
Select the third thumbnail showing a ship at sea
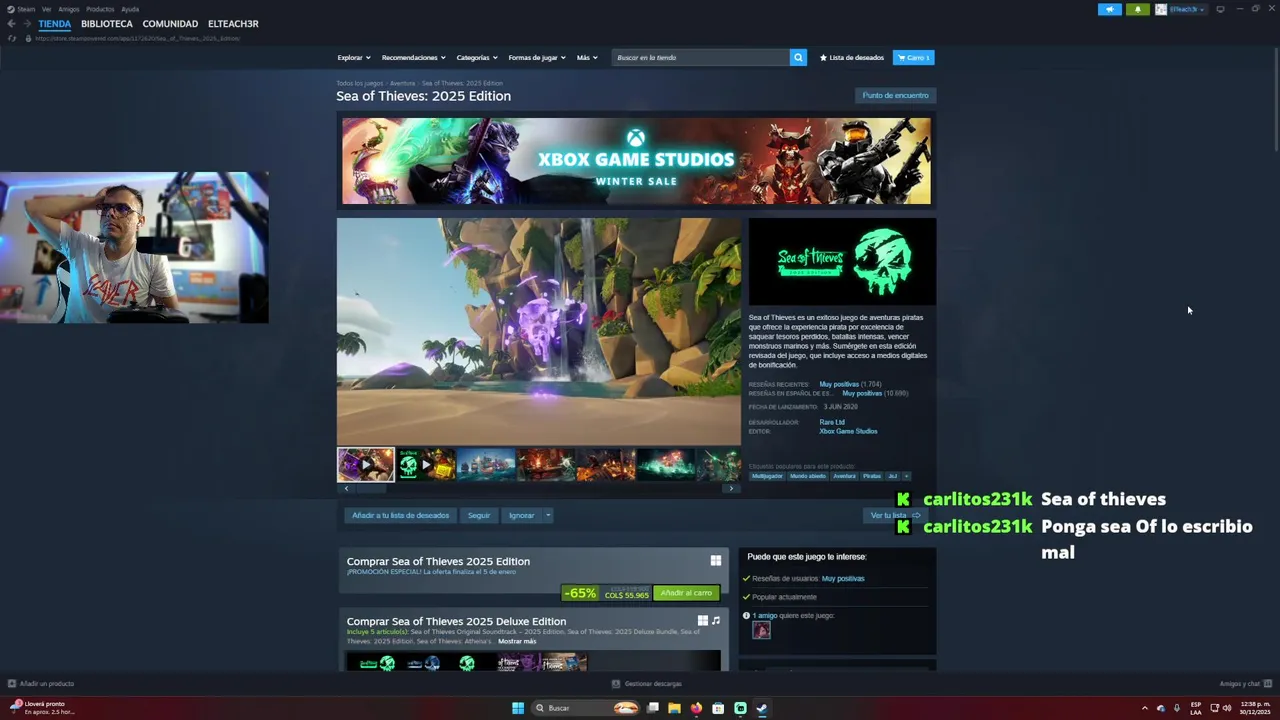tap(486, 465)
